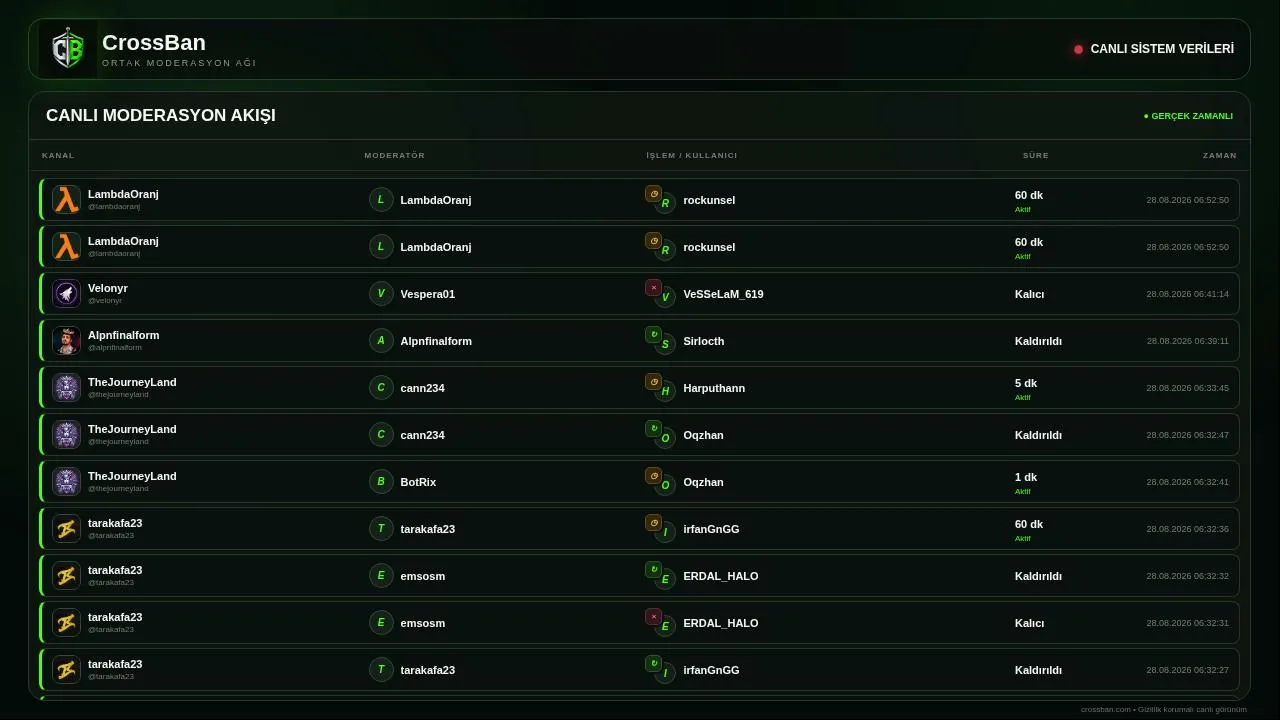1280x720 pixels.
Task: Open the @velonyr channel handle link
Action: point(105,300)
